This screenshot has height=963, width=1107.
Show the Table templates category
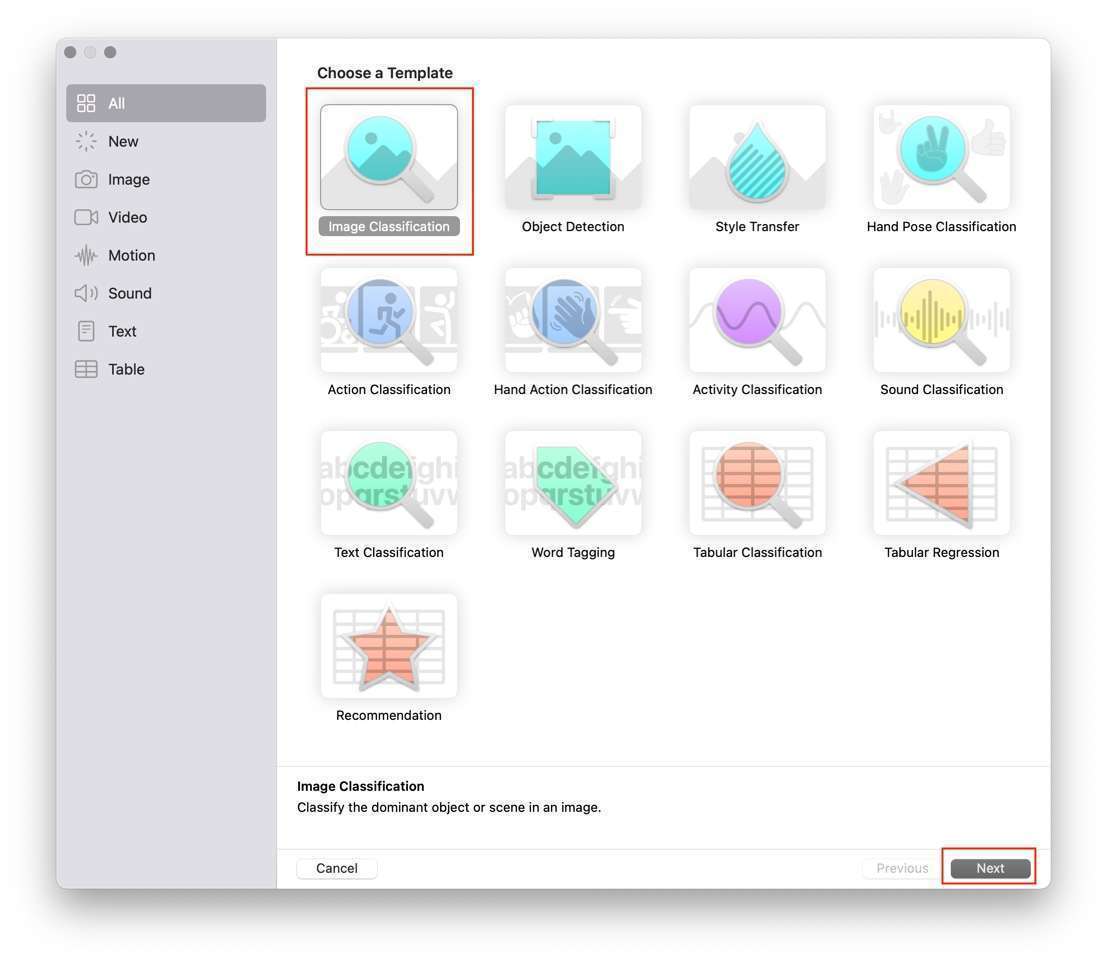pos(126,370)
